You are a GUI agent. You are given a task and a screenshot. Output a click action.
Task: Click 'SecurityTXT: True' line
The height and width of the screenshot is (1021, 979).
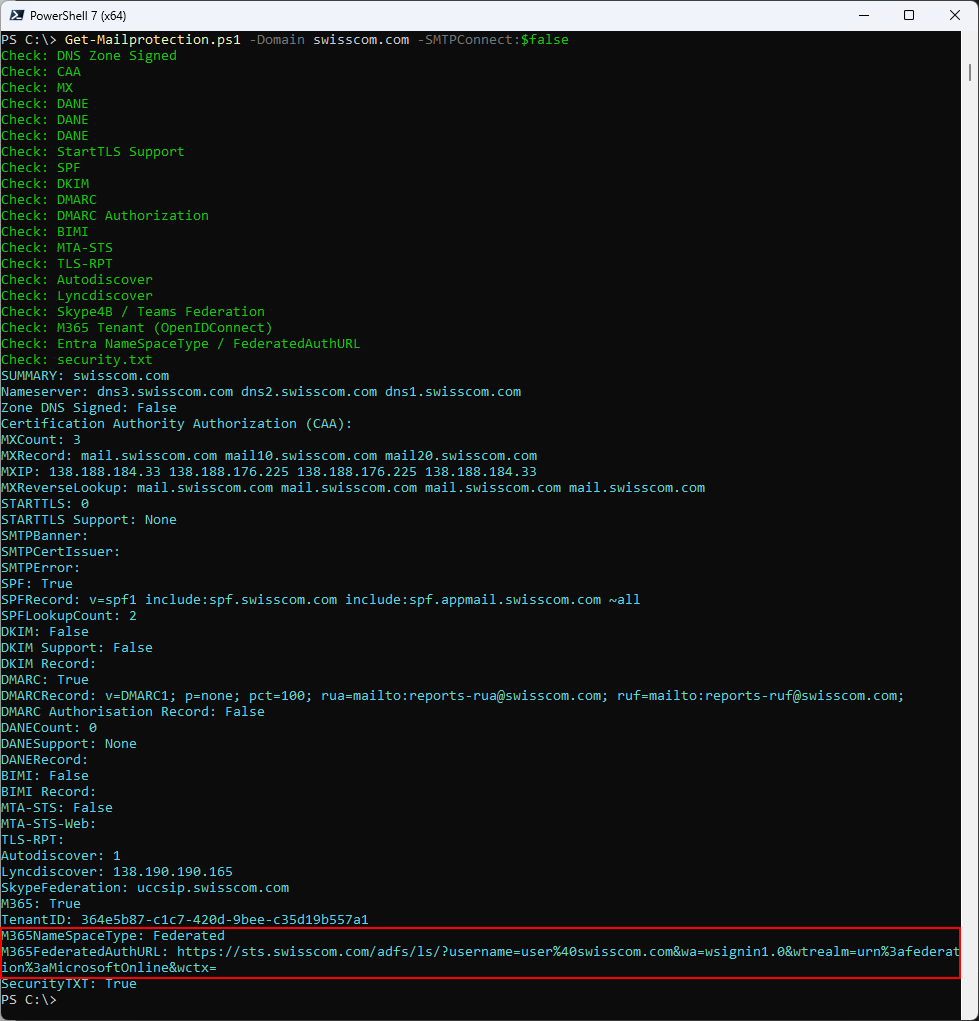(69, 984)
